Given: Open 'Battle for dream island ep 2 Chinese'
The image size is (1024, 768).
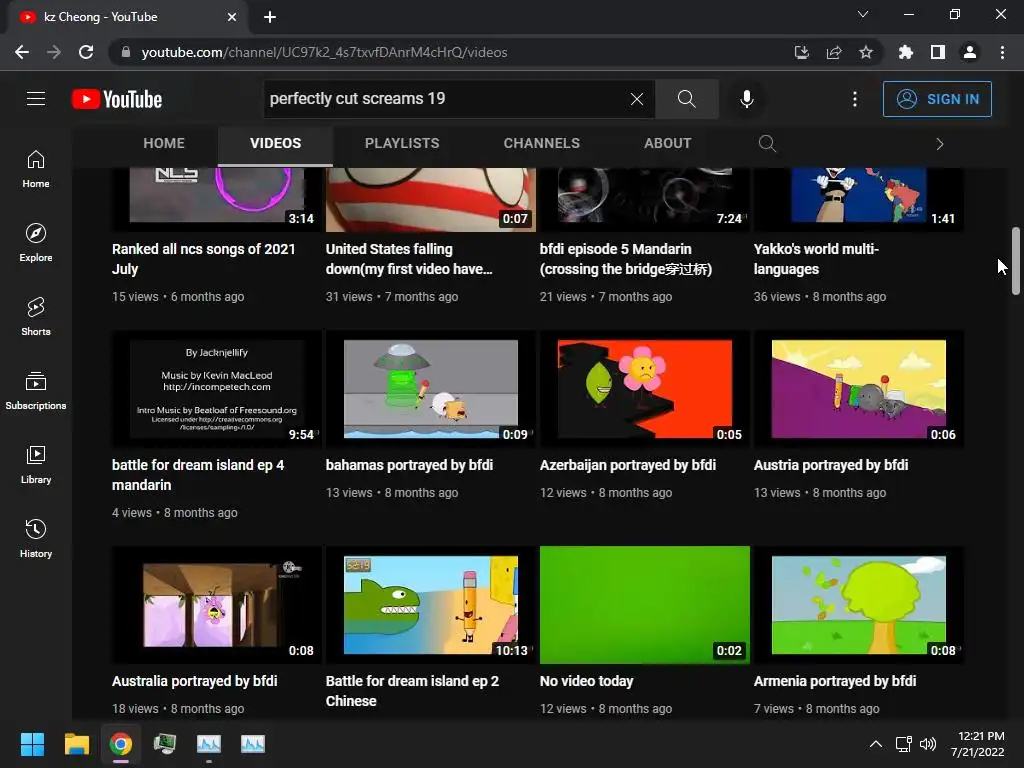Looking at the screenshot, I should pyautogui.click(x=412, y=691).
